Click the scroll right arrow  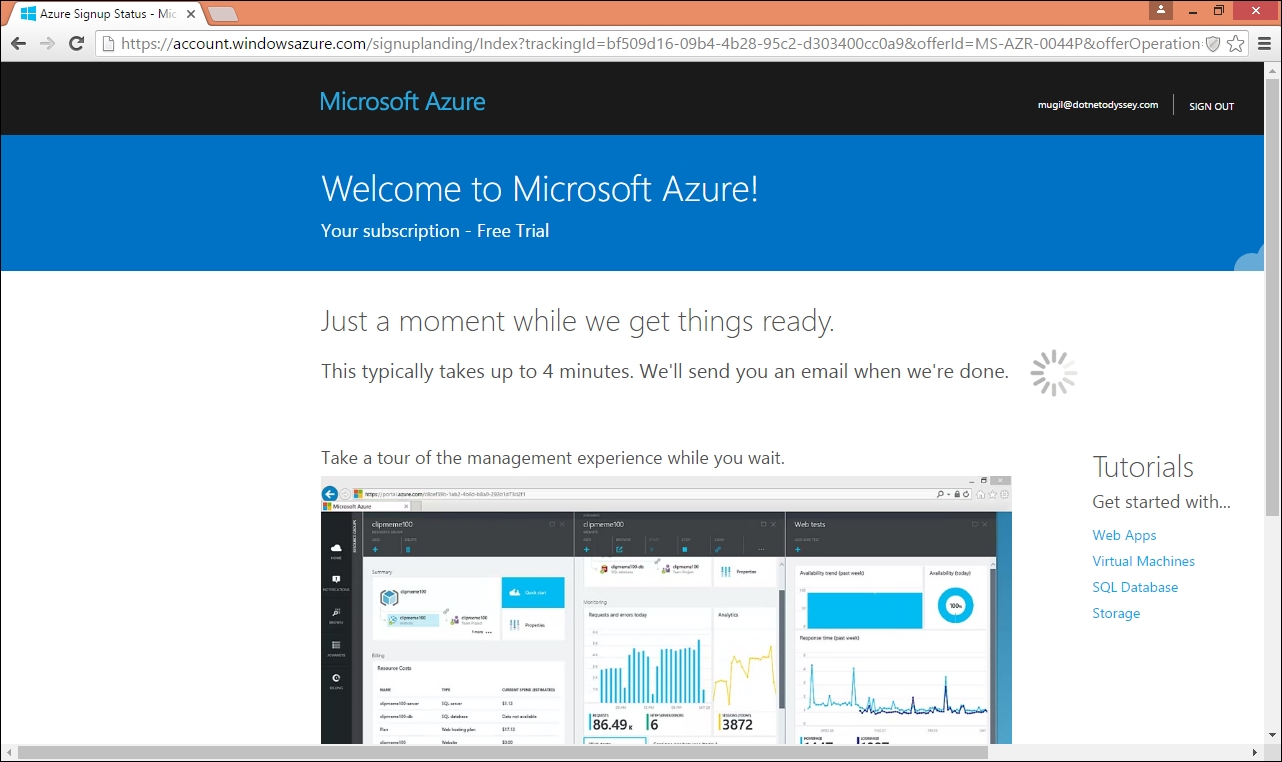click(1256, 752)
